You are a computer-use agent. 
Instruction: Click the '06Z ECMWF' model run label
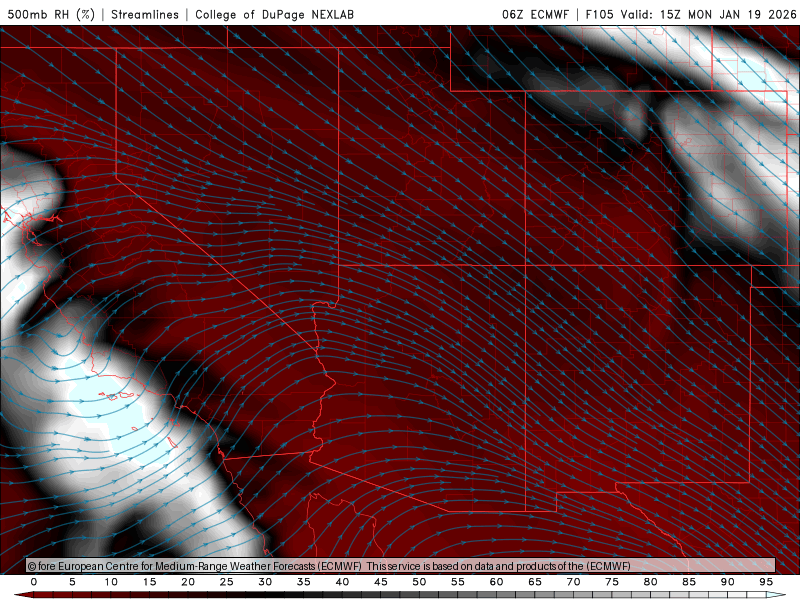(x=535, y=14)
